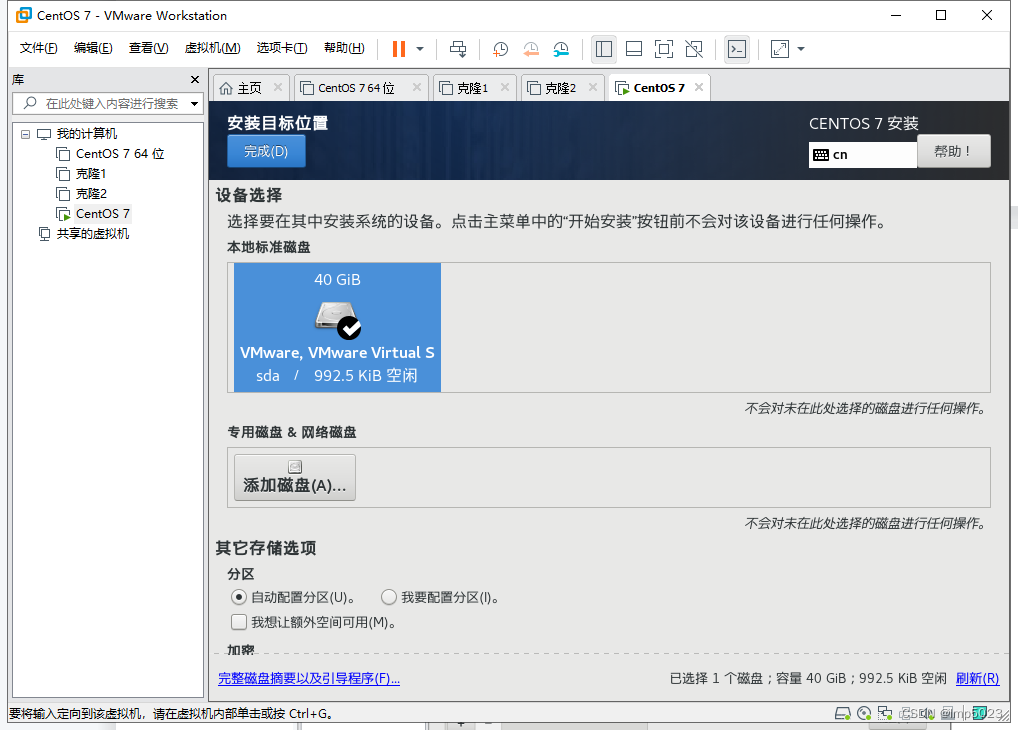Open the 选项卡(T) menu

point(282,48)
